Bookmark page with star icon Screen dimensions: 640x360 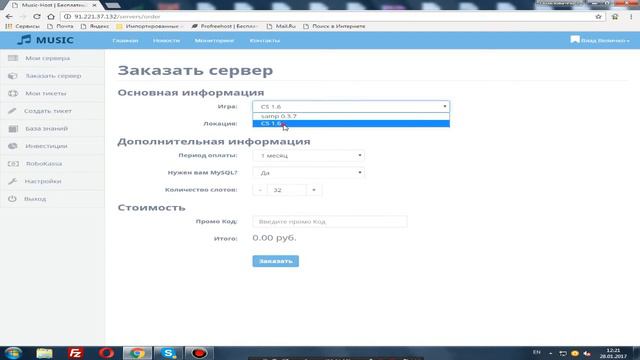[x=598, y=17]
